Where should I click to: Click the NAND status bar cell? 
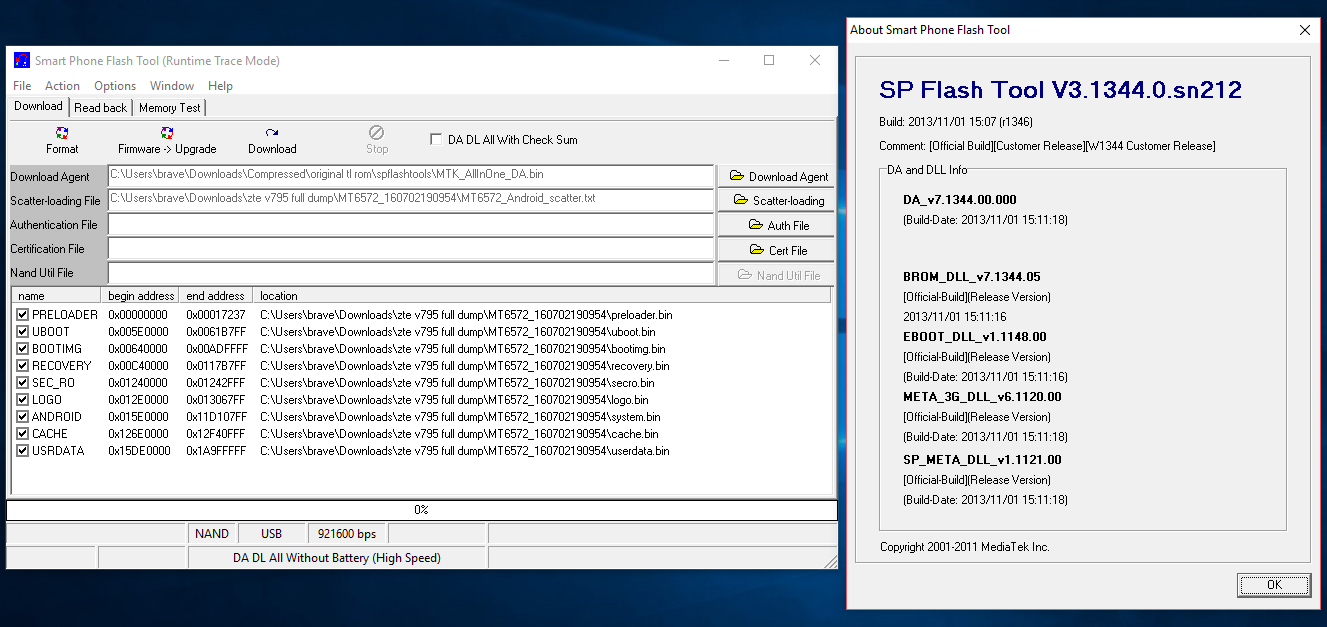point(212,534)
